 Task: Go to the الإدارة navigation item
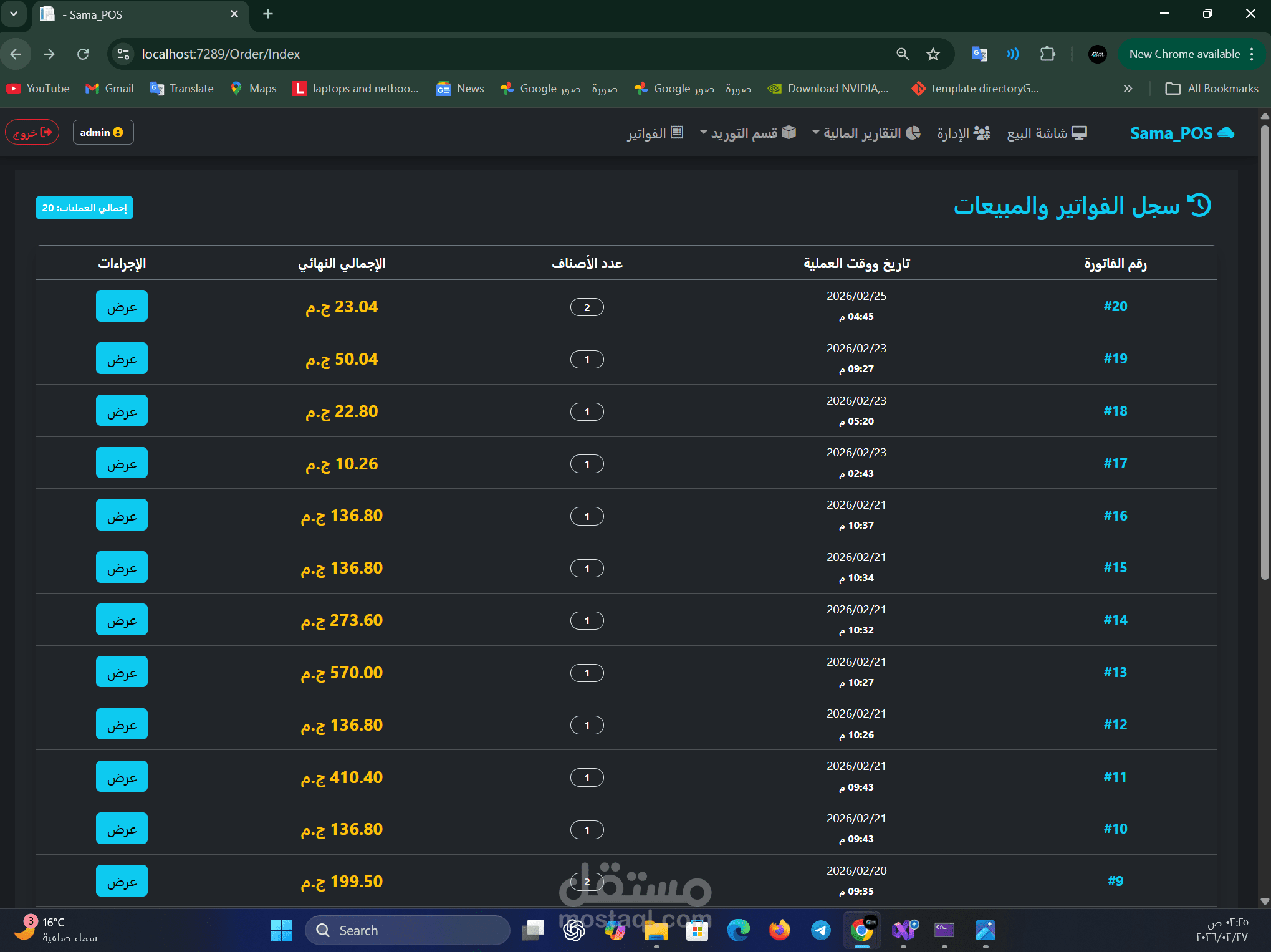tap(963, 133)
